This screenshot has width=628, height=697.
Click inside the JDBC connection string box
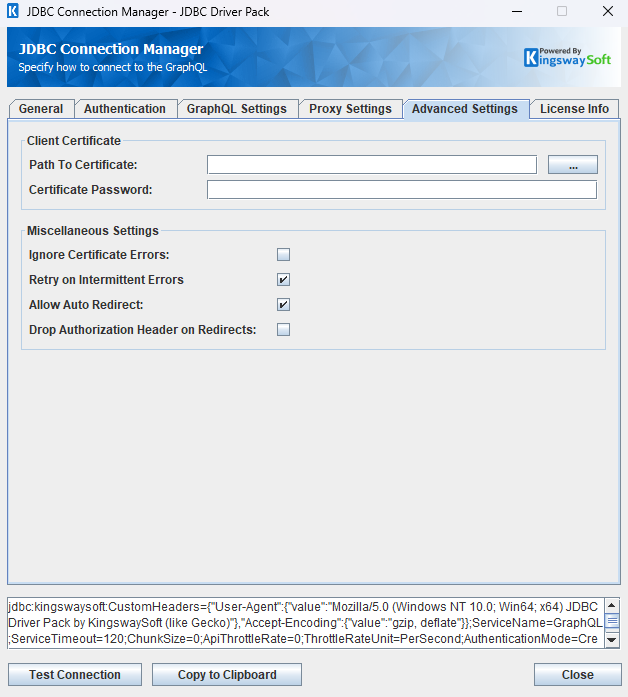tap(306, 623)
